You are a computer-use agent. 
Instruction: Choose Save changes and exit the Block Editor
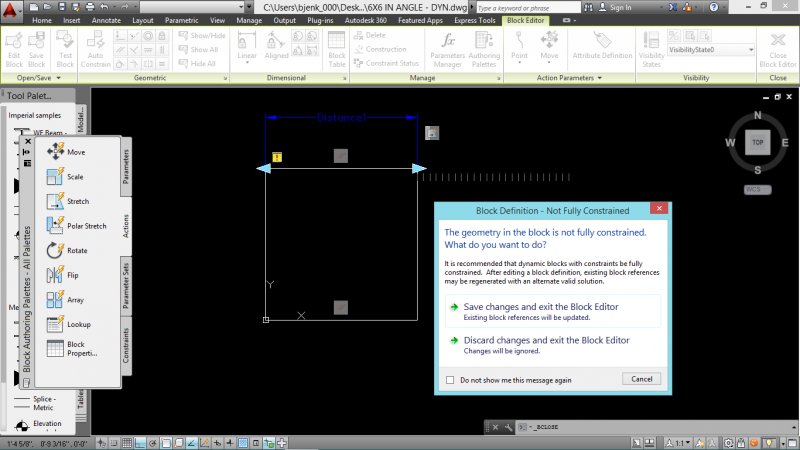pyautogui.click(x=553, y=311)
